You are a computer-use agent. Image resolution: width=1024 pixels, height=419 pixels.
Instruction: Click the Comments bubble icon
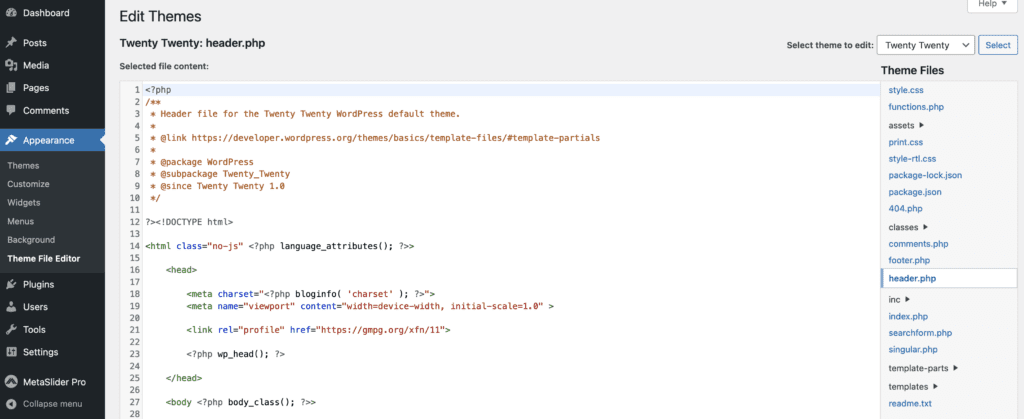(10, 110)
